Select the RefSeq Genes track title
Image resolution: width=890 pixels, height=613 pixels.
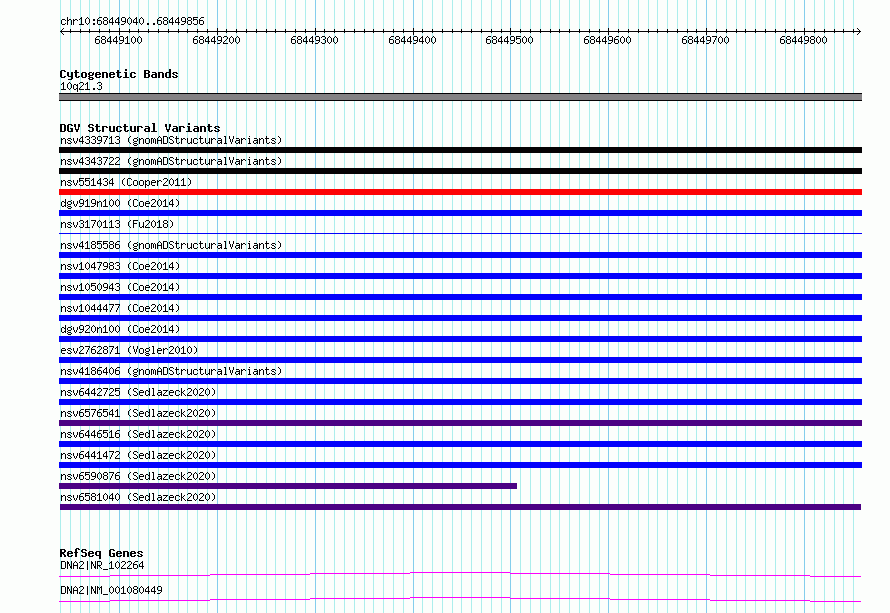pos(101,553)
